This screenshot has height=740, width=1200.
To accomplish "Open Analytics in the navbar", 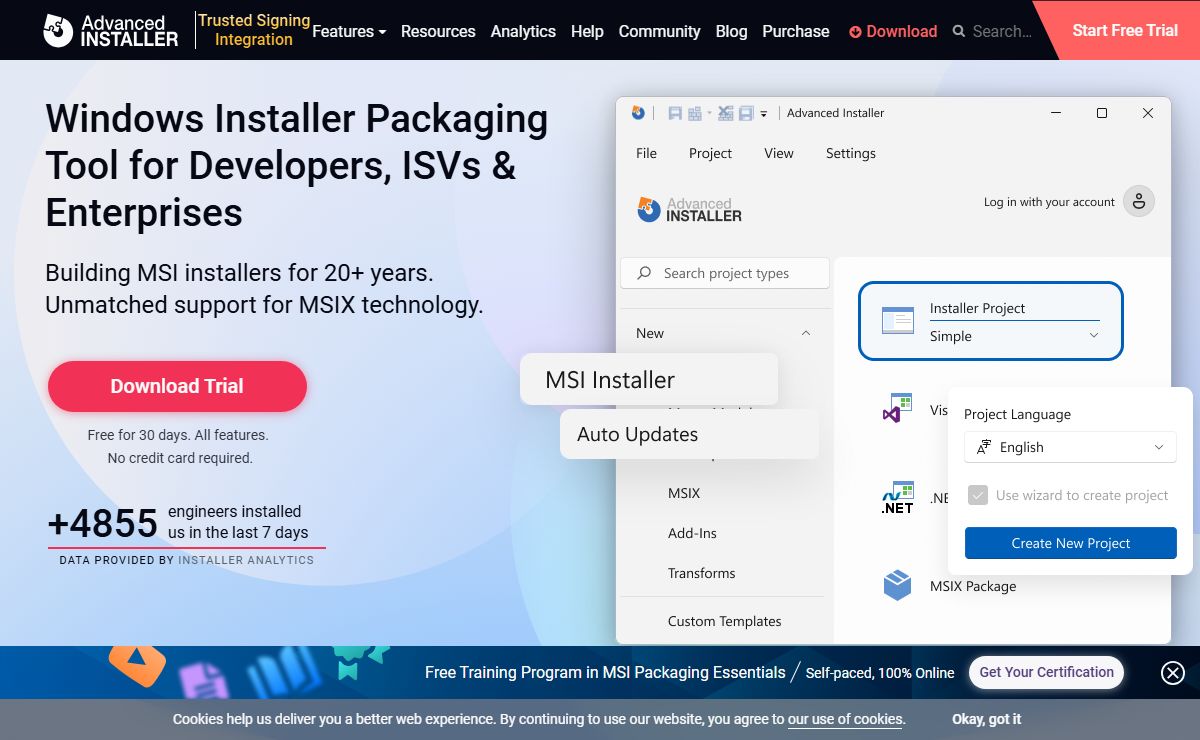I will [523, 31].
